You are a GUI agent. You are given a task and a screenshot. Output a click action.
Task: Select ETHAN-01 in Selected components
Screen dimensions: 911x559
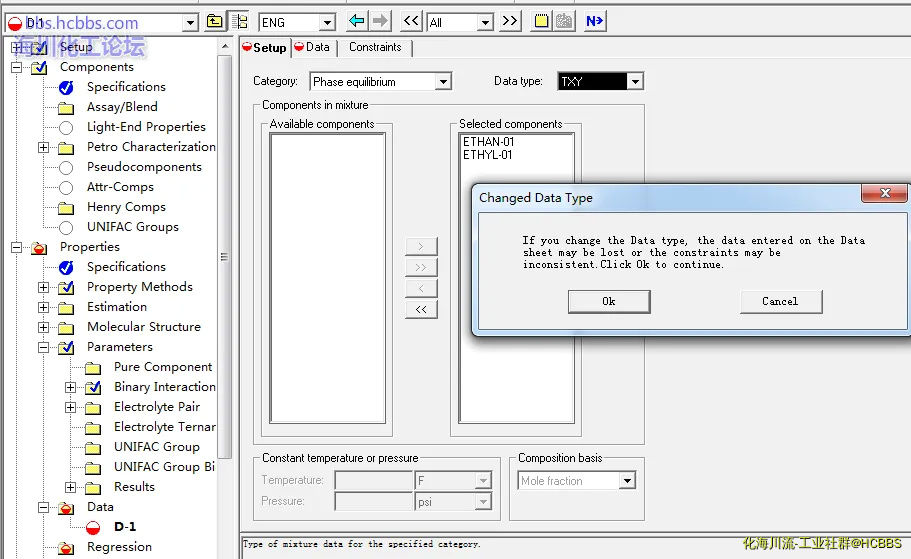pos(489,142)
